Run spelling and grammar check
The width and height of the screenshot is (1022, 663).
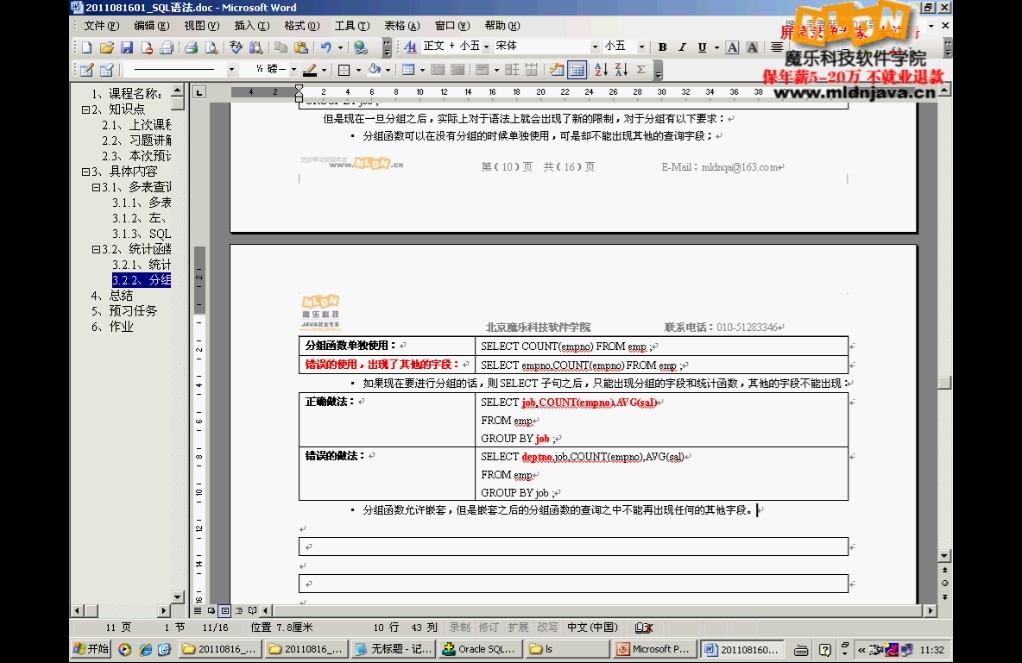[x=235, y=47]
